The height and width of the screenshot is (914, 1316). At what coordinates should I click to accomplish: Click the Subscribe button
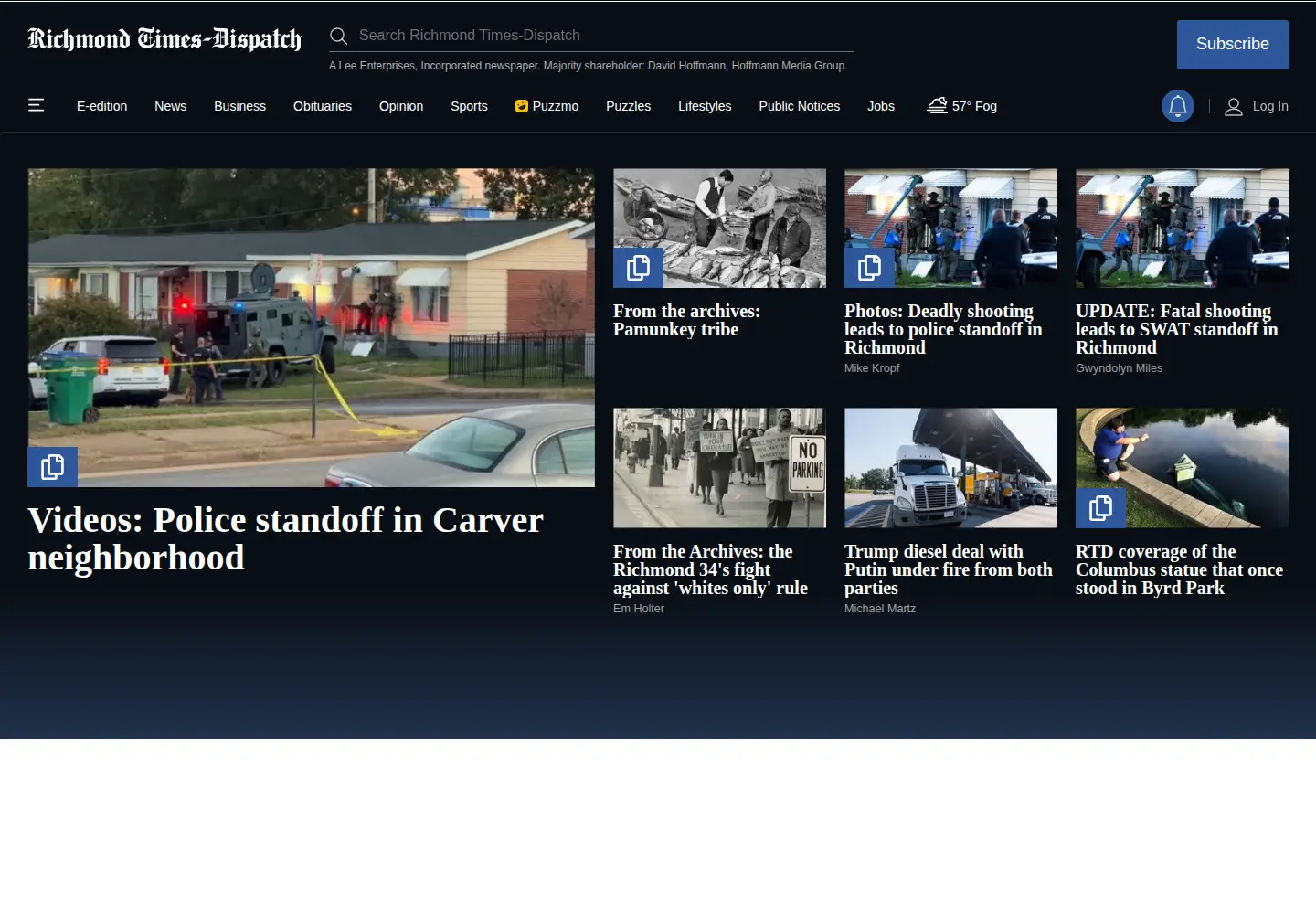click(1233, 45)
